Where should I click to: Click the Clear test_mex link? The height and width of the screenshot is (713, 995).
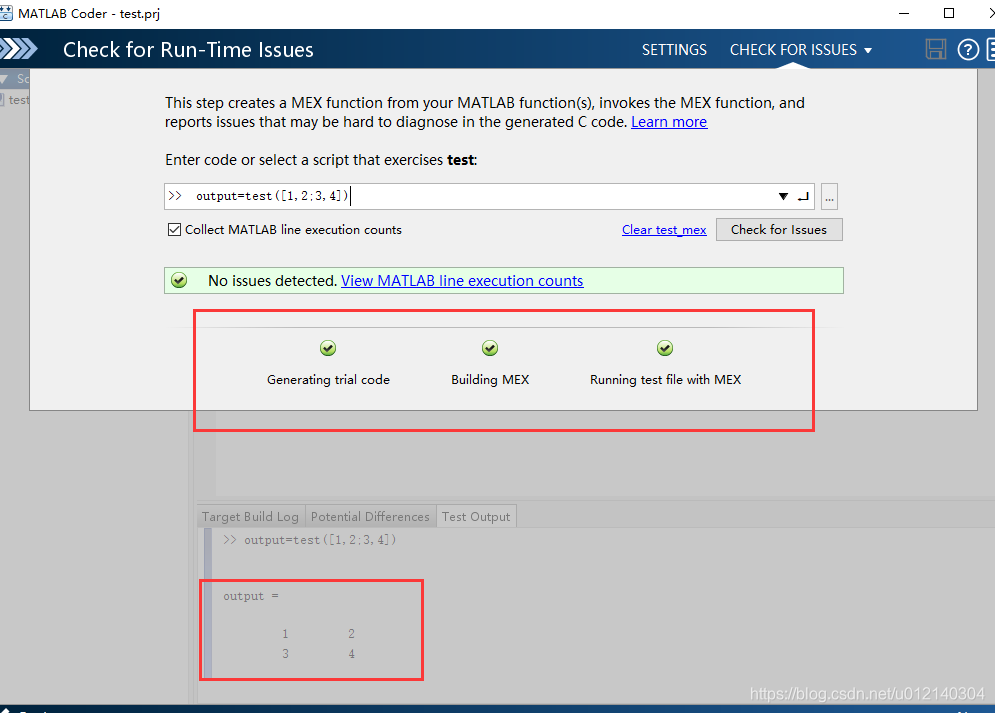coord(664,230)
